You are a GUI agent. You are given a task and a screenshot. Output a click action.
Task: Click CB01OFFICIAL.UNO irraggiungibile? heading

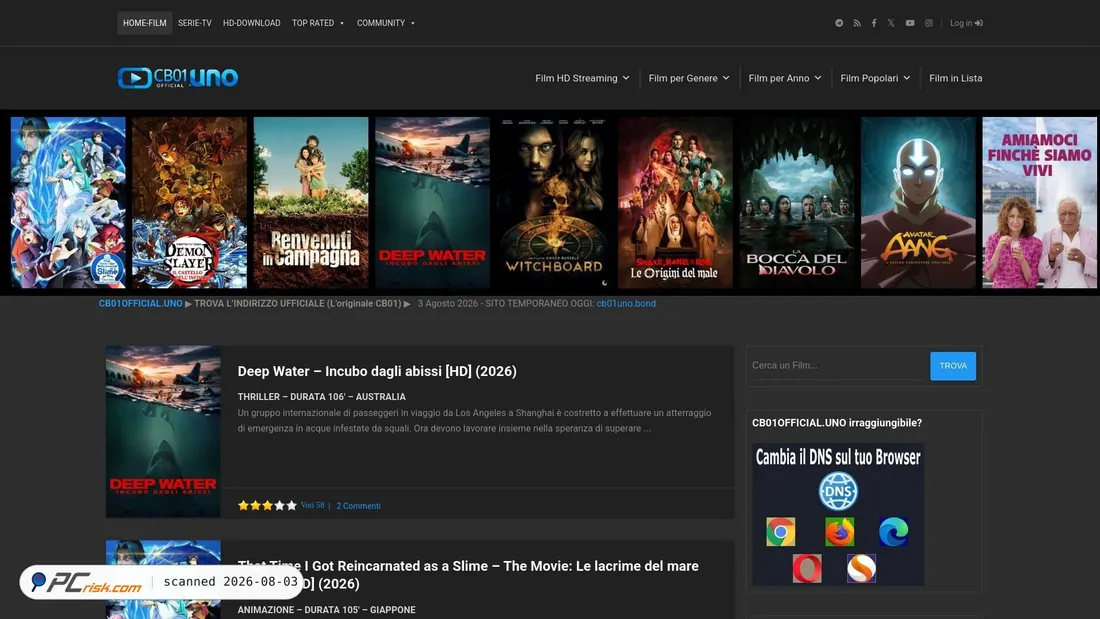click(837, 422)
